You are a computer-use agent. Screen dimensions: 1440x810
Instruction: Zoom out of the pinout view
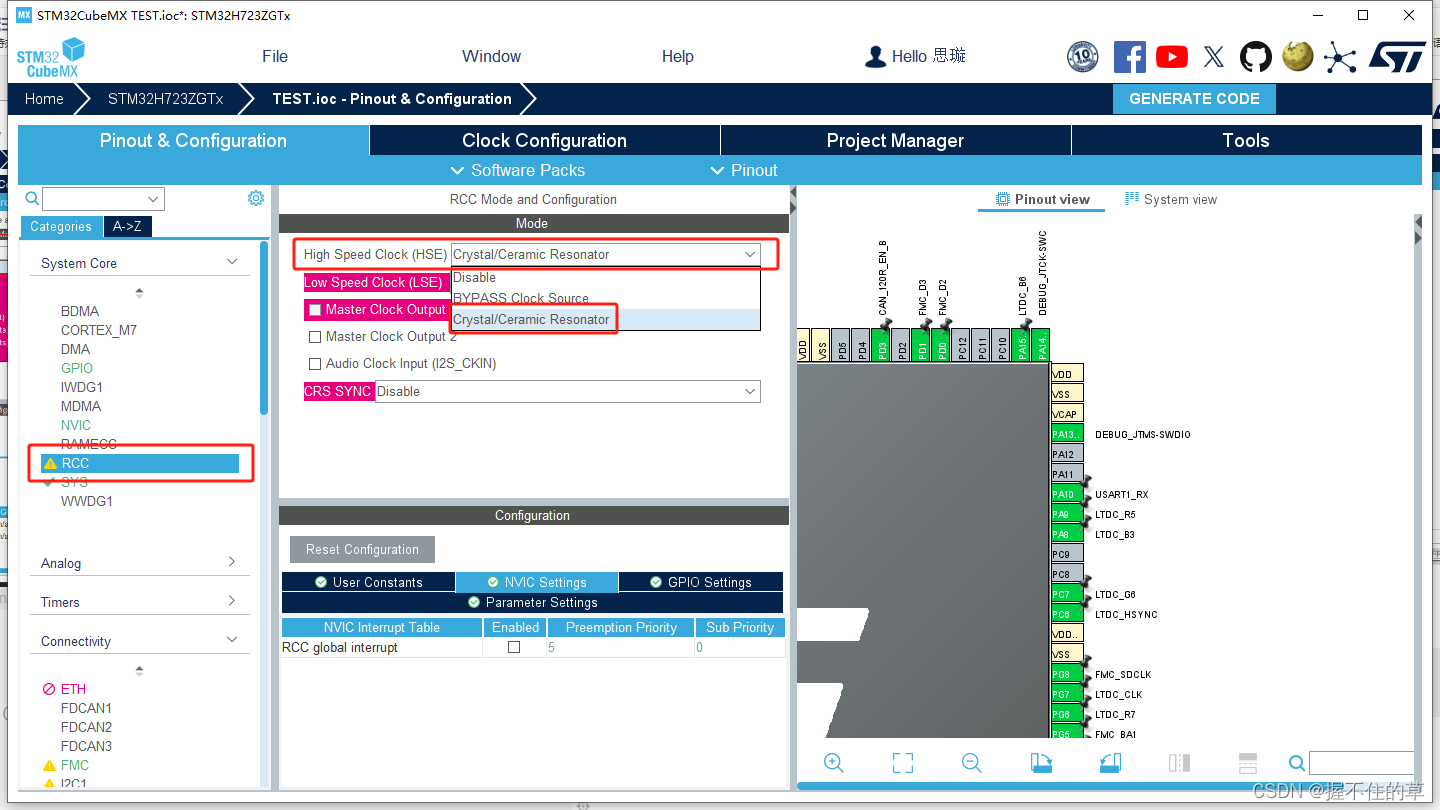coord(971,763)
